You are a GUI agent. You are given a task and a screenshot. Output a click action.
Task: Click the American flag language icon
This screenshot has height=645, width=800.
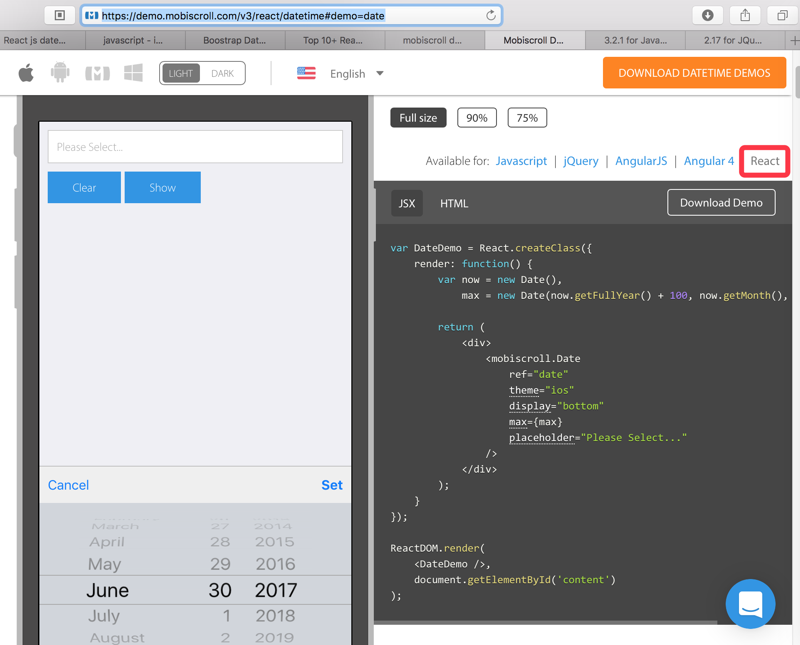click(306, 72)
